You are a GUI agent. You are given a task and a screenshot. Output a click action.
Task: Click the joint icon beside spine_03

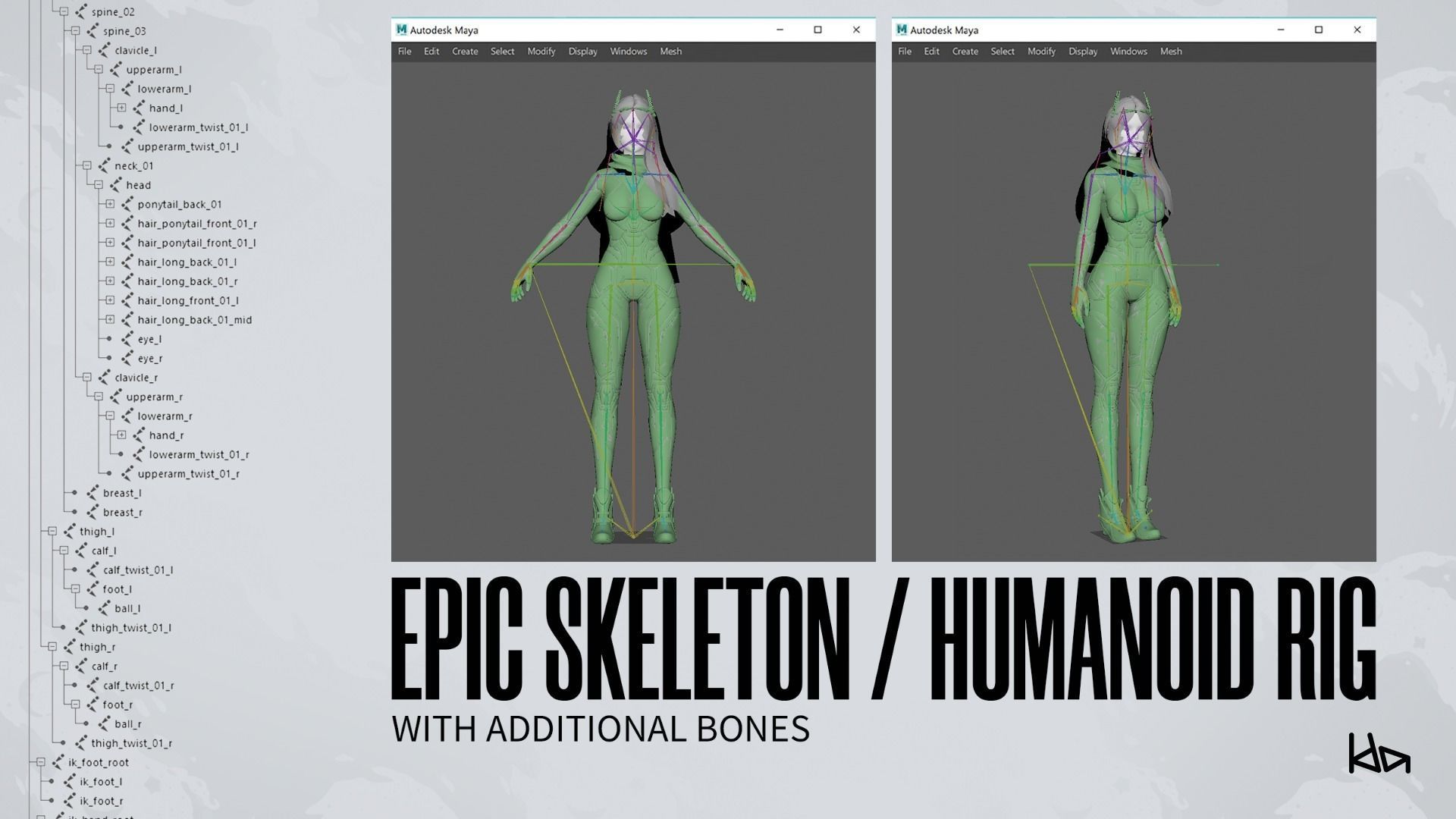[x=93, y=31]
